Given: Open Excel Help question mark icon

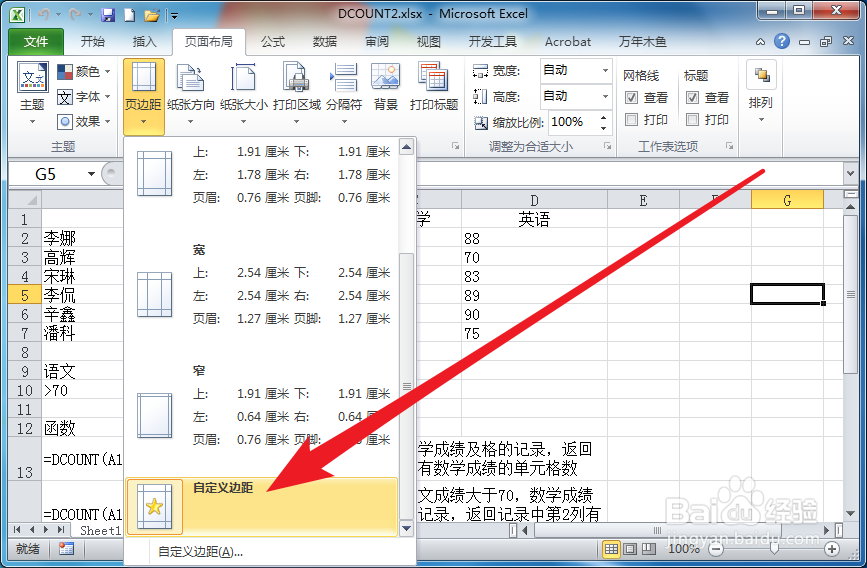Looking at the screenshot, I should pos(781,41).
